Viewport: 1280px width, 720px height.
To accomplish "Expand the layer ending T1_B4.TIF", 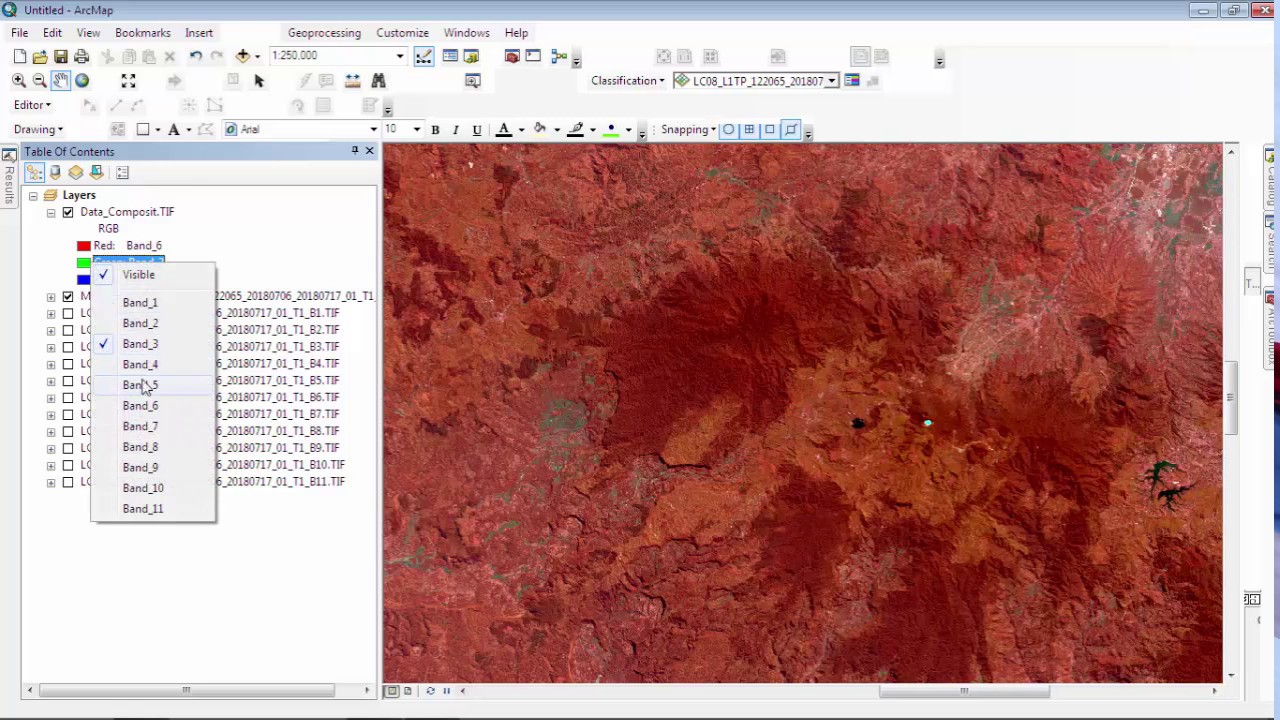I will (x=51, y=364).
